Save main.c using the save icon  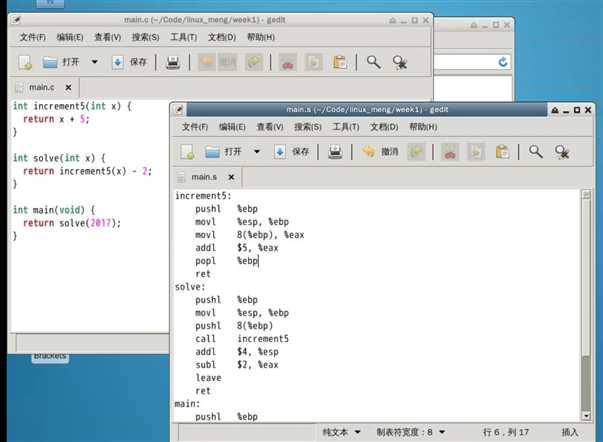tap(118, 62)
